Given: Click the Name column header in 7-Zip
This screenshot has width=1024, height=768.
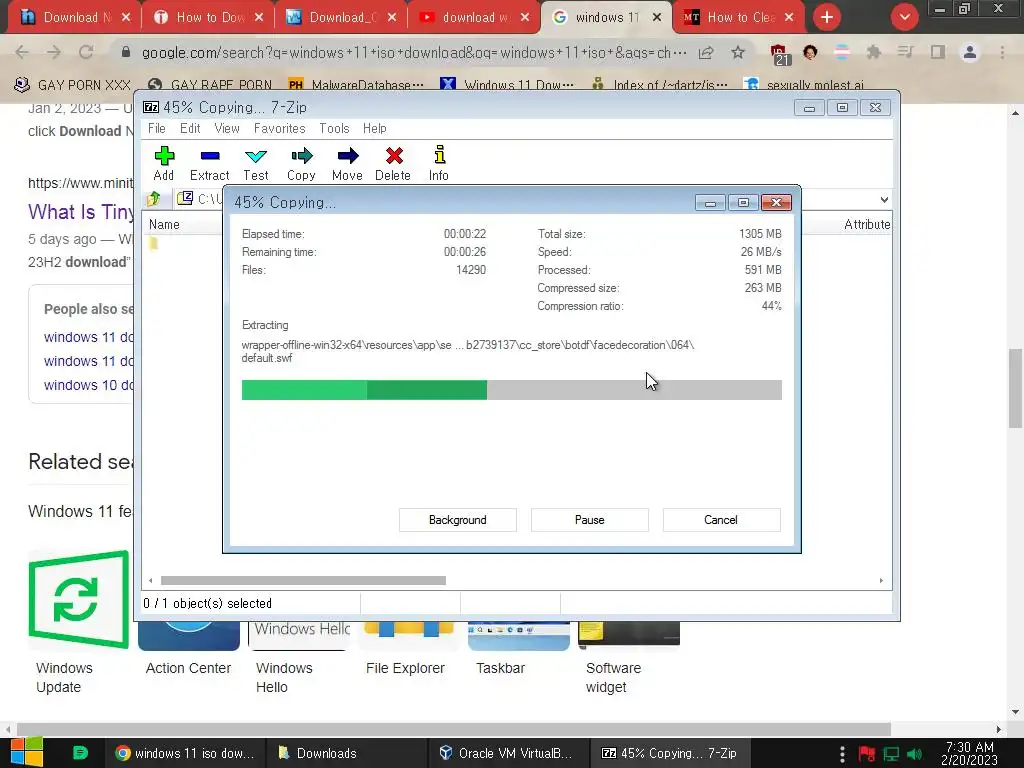Looking at the screenshot, I should coord(165,225).
